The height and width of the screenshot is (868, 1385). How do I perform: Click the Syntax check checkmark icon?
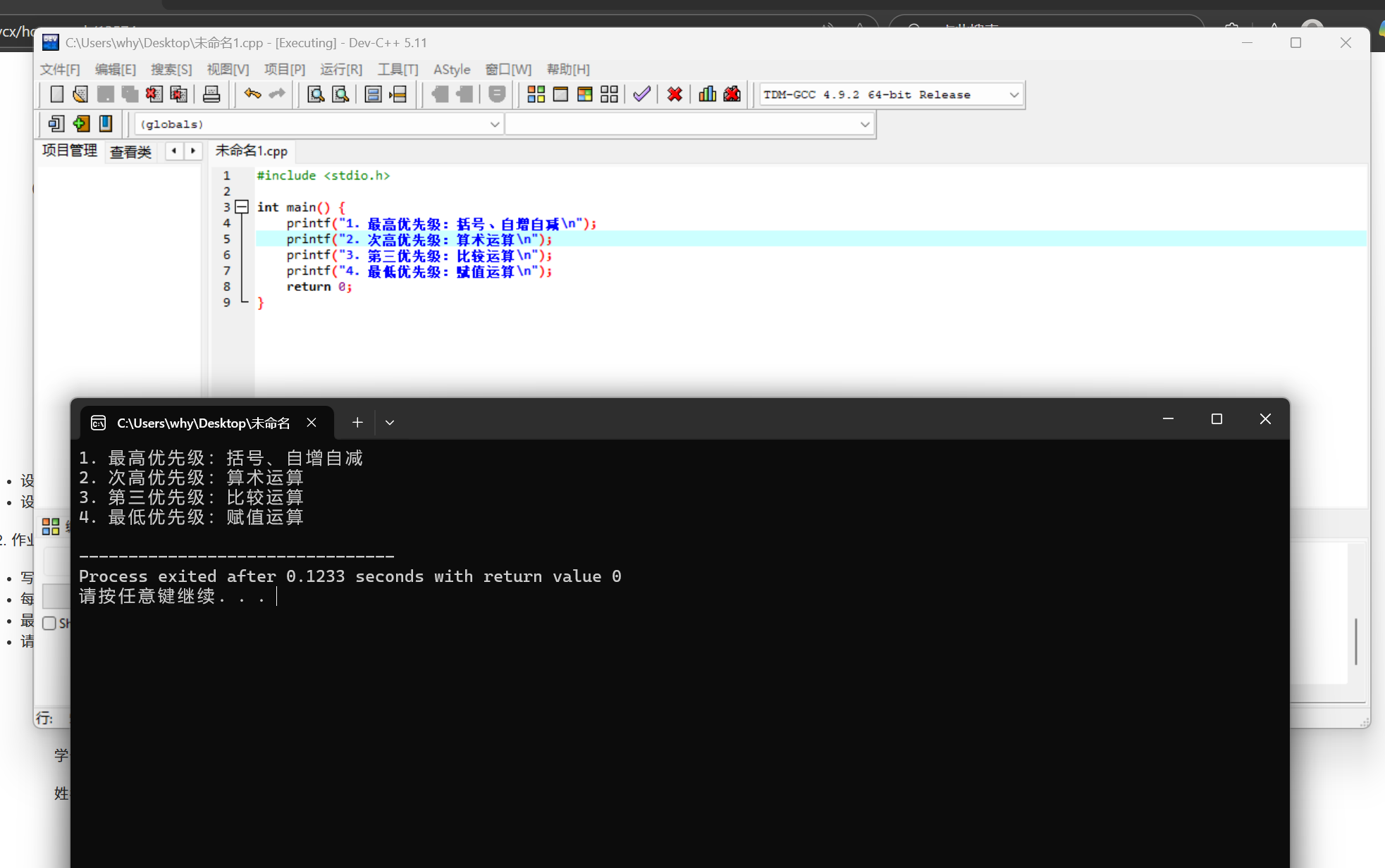tap(641, 94)
